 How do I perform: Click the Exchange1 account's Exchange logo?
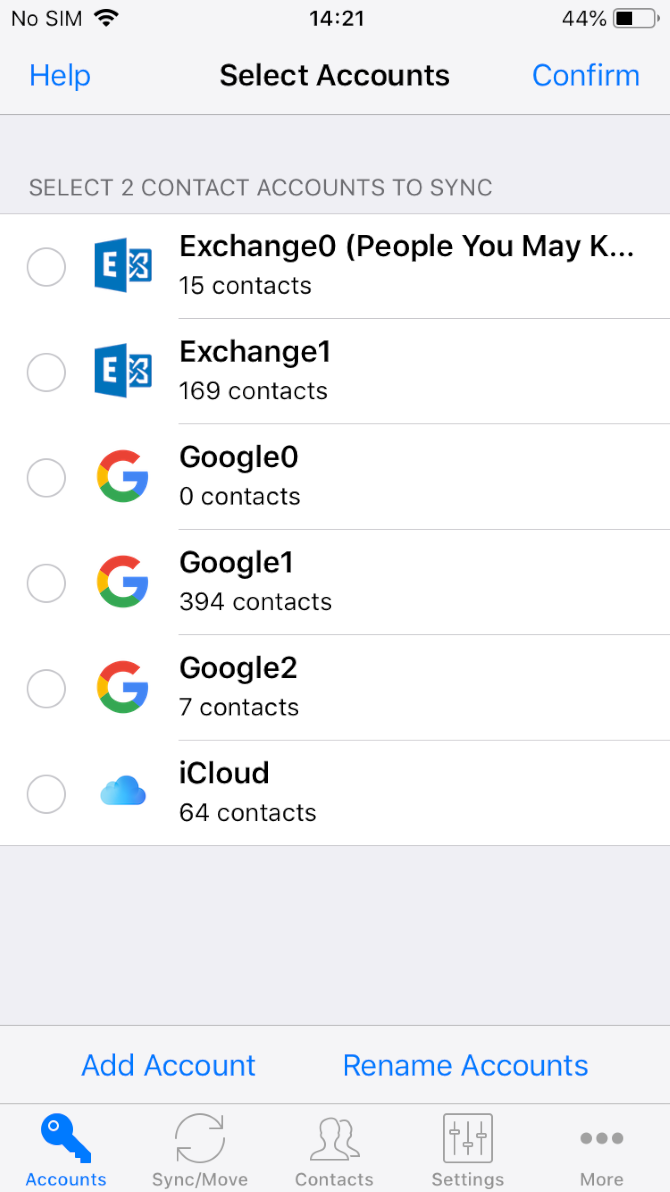(x=122, y=371)
